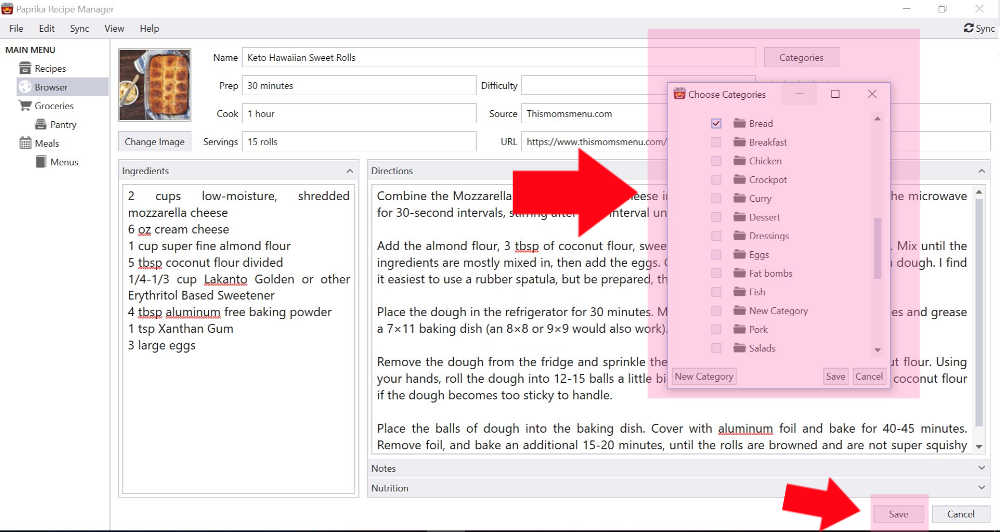This screenshot has width=1000, height=532.
Task: Uncheck the Bread category checkbox
Action: point(716,123)
